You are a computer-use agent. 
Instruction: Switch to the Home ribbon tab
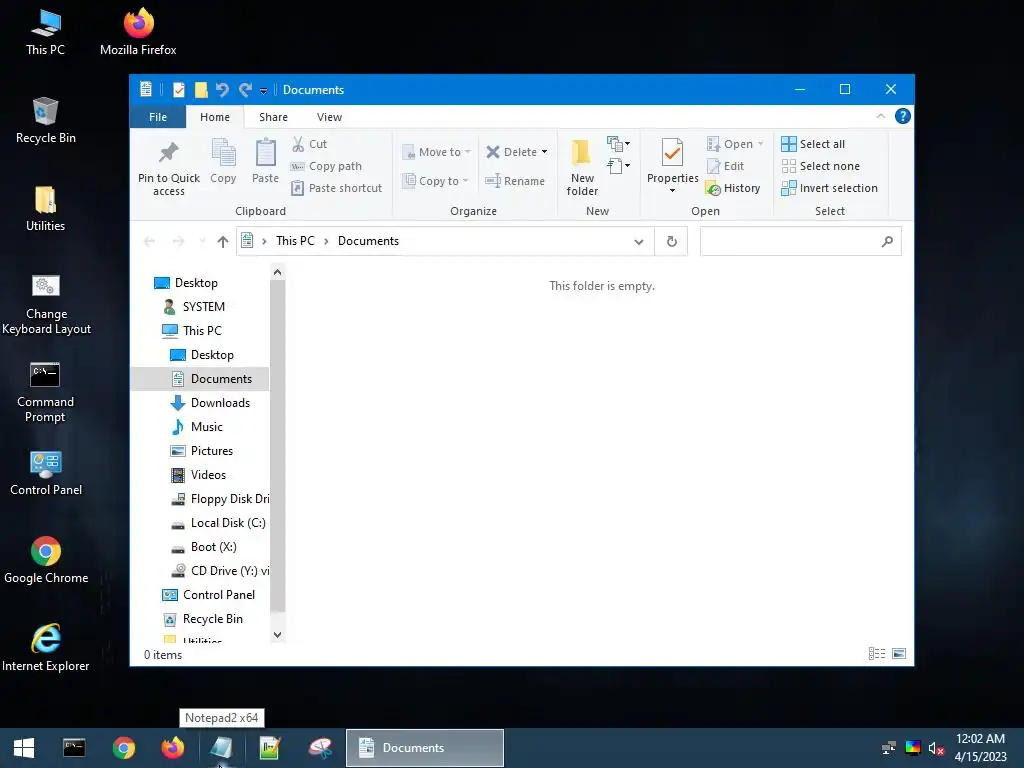pyautogui.click(x=215, y=117)
